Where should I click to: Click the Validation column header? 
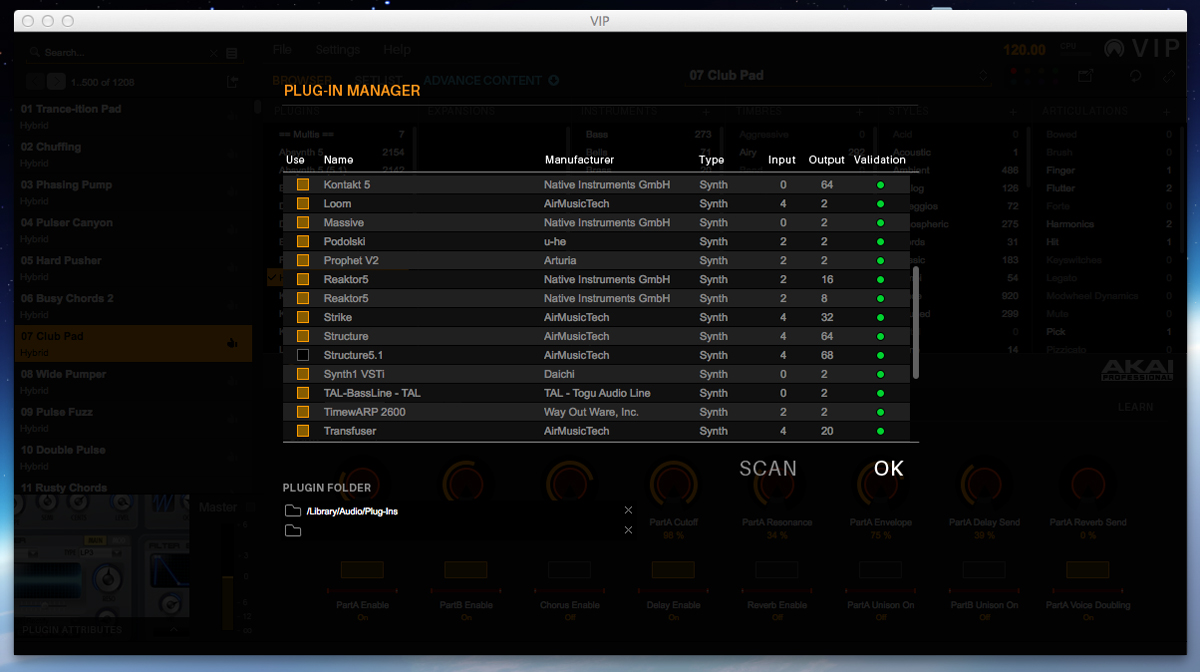[x=880, y=160]
